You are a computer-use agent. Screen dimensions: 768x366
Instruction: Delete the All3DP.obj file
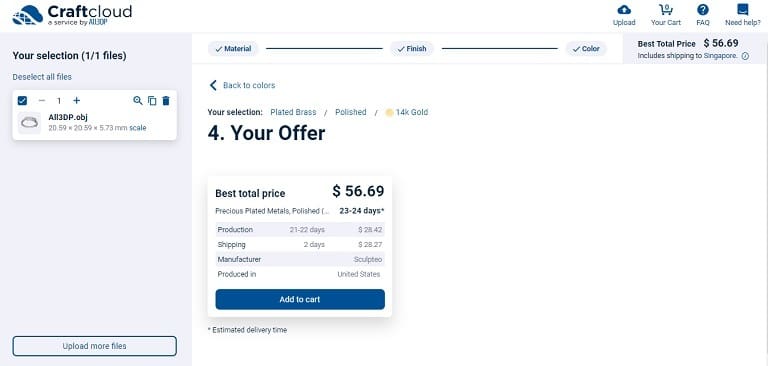(166, 100)
